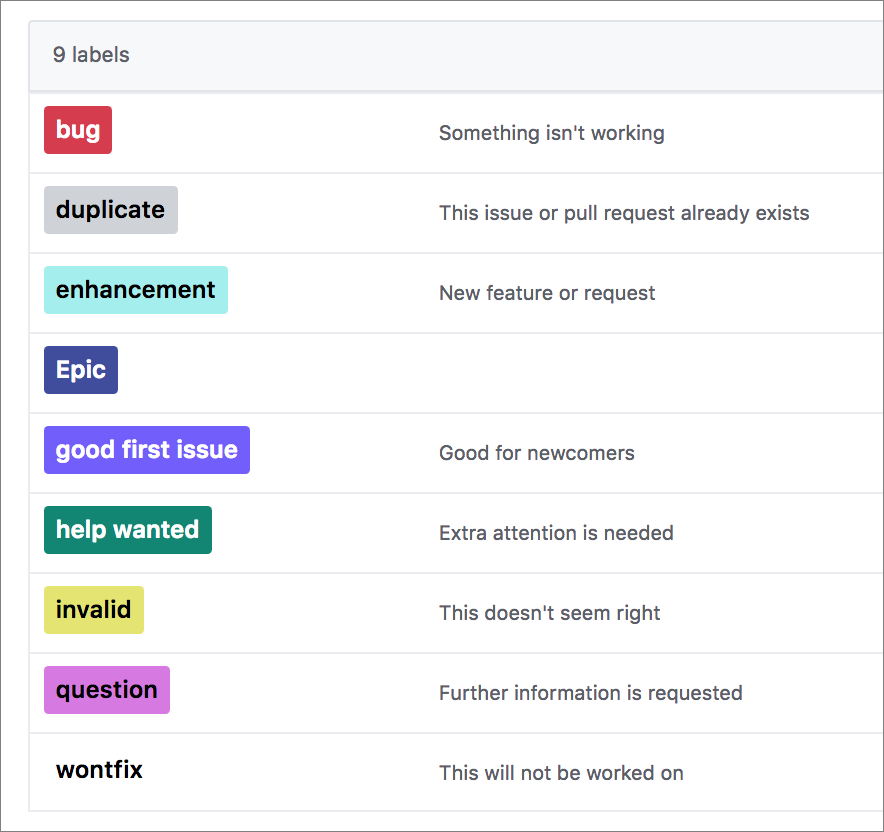
Task: Click 'This issue or pull request already exists'
Action: pos(624,213)
